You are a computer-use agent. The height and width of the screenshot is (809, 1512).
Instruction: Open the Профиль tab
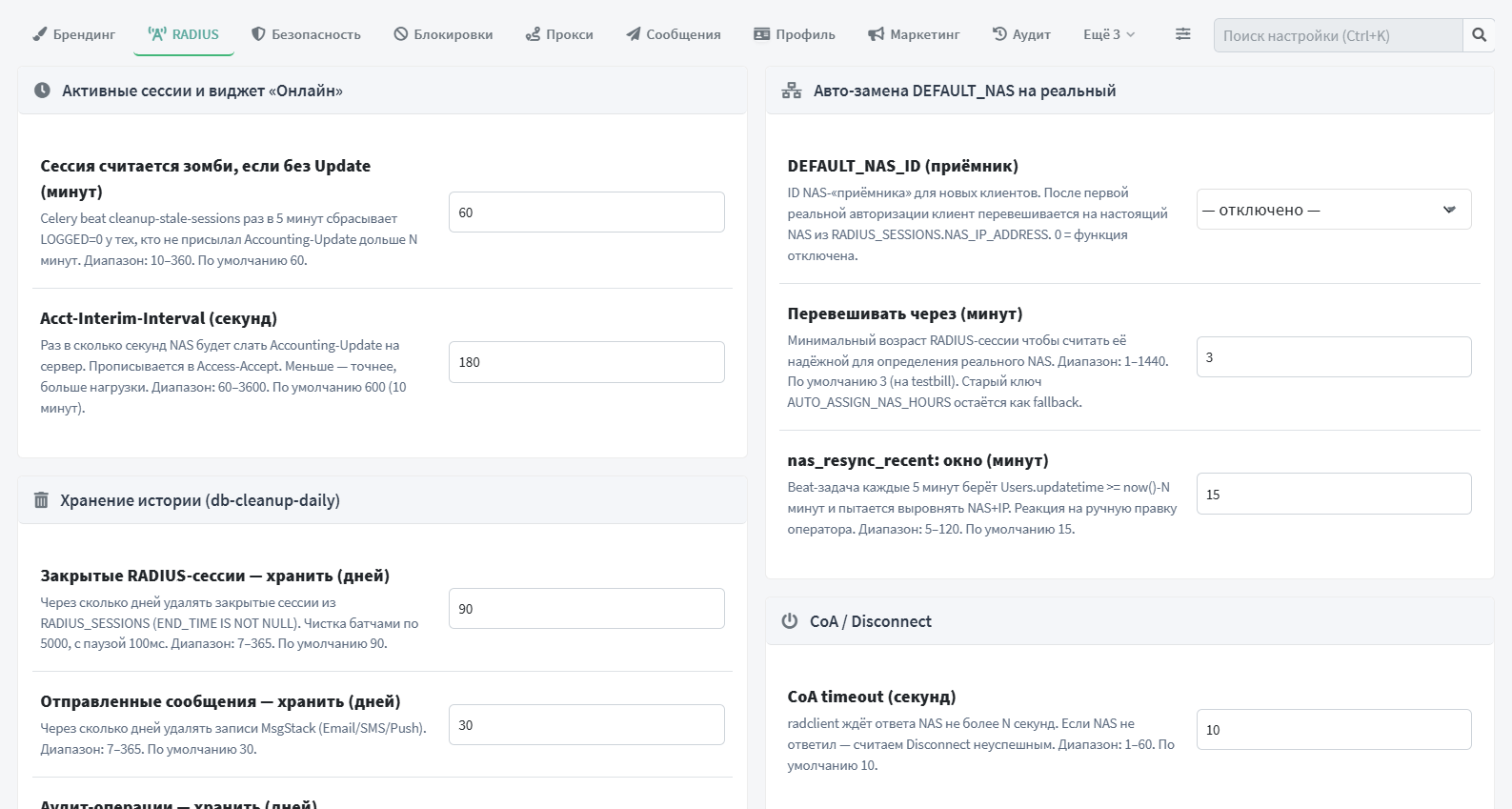795,34
